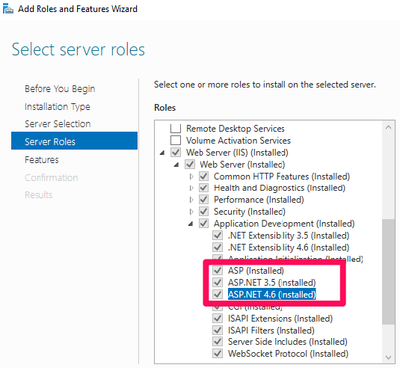Select the Web Server (IIS) (Installed) label
Viewport: 400px width, 368px height.
(x=237, y=152)
